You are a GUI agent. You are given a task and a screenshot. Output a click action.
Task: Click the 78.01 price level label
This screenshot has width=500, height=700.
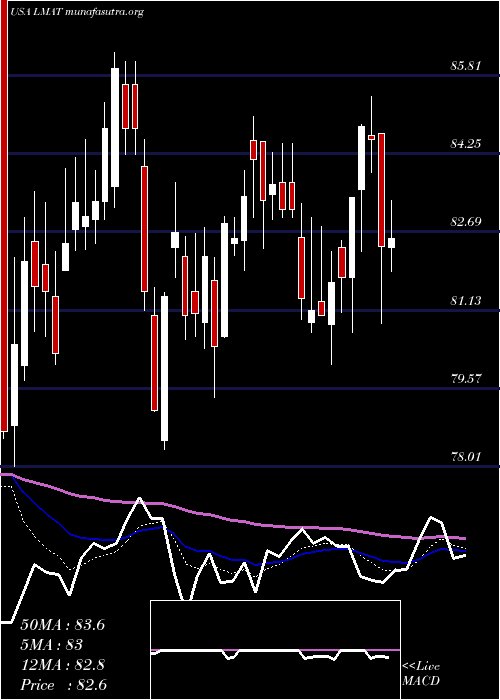(x=466, y=457)
